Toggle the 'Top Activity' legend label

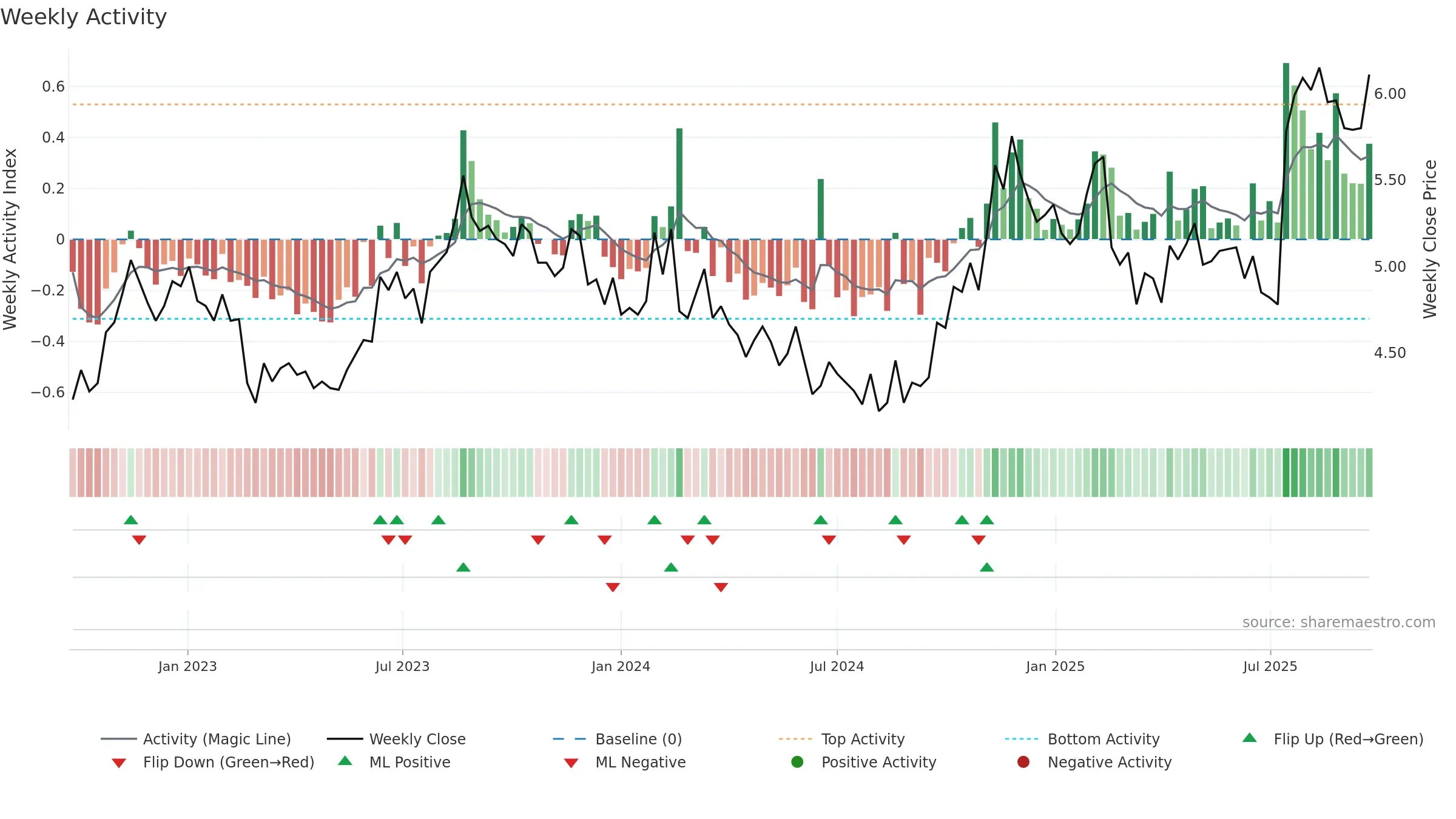pos(863,739)
